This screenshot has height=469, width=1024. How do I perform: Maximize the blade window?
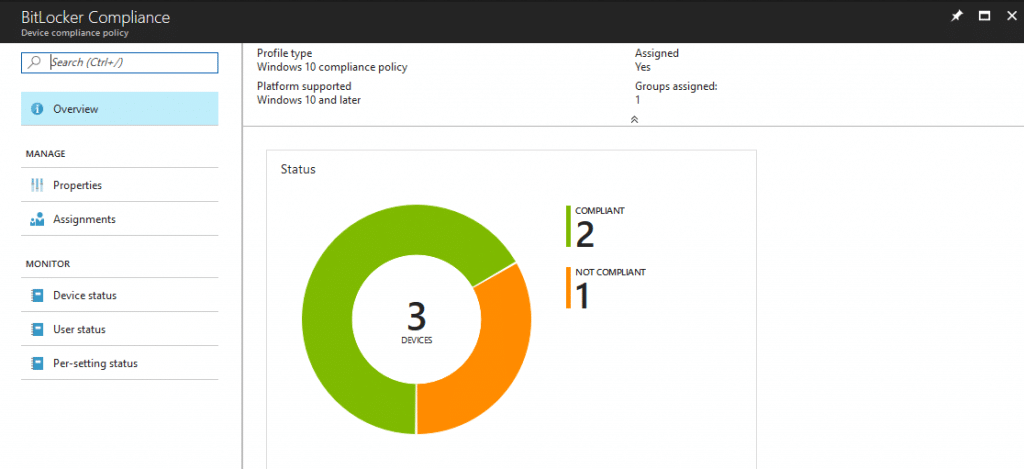click(985, 16)
